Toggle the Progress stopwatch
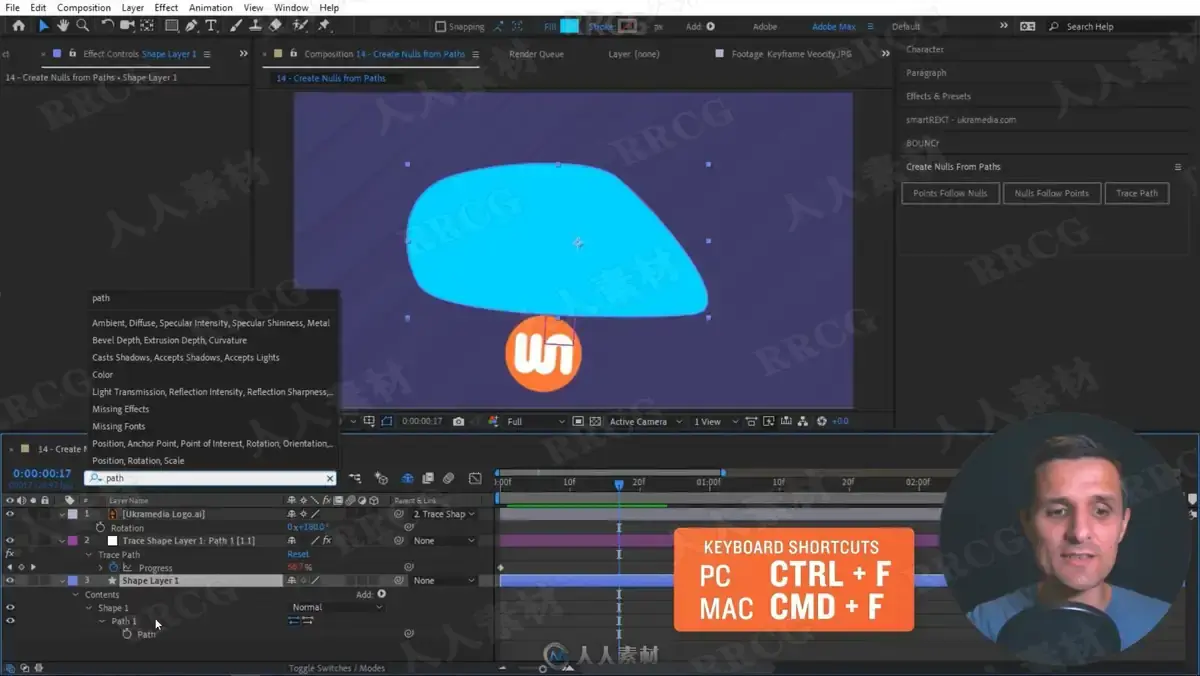 click(113, 568)
